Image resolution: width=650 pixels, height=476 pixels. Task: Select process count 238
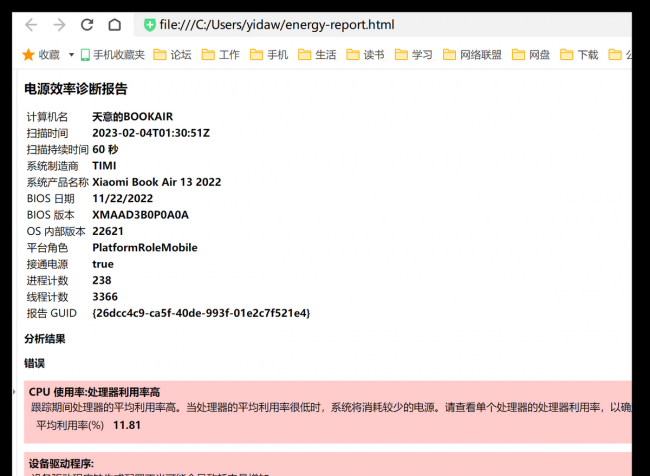click(102, 280)
